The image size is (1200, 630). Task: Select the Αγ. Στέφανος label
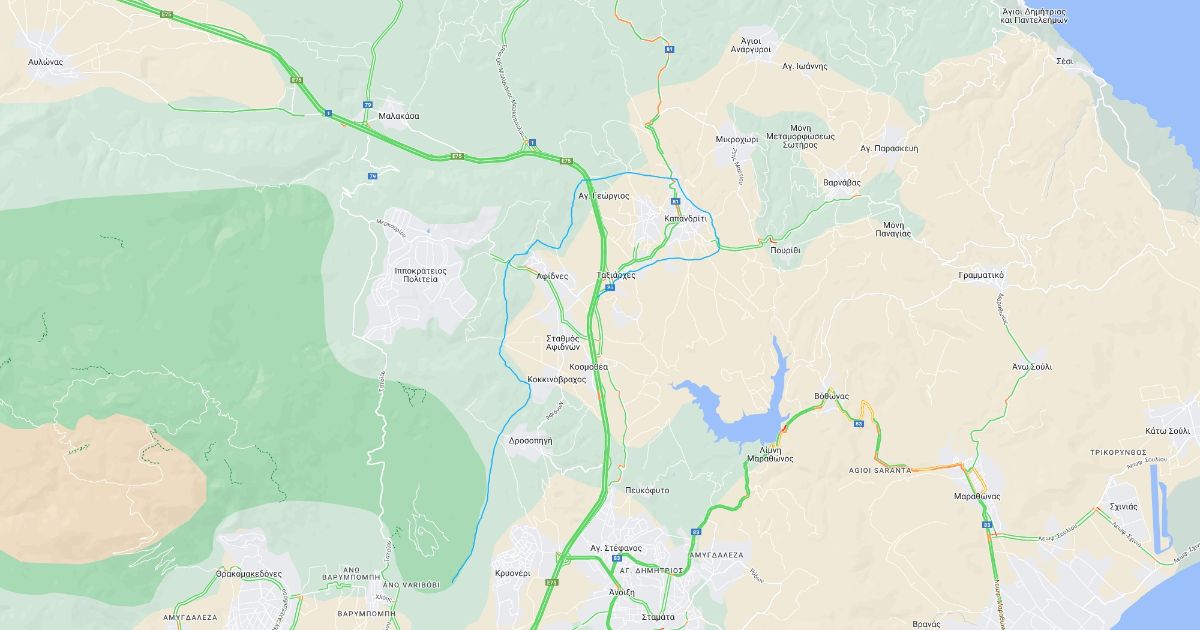pos(615,548)
